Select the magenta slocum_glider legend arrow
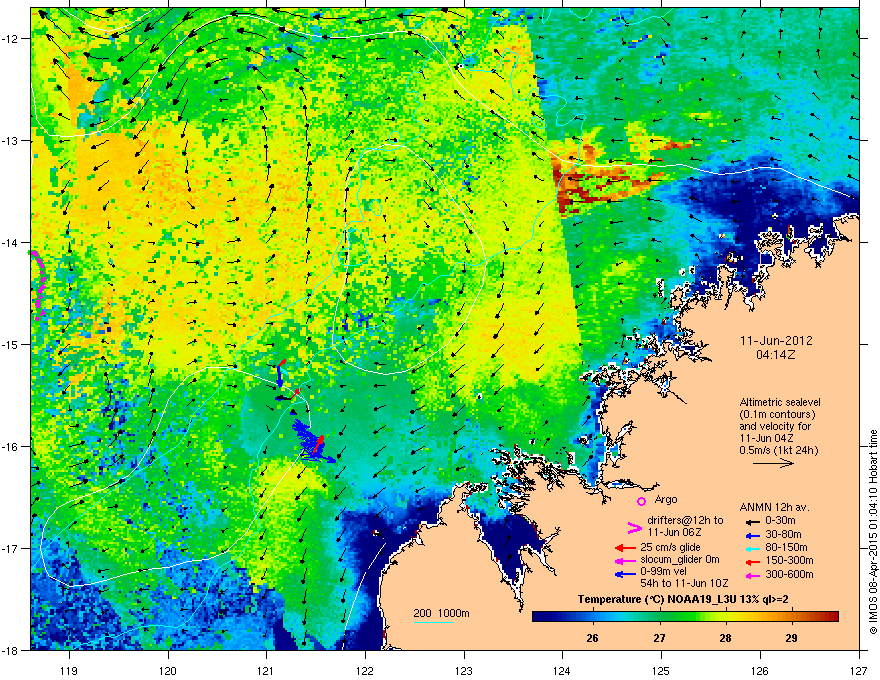Viewport: 880px width, 680px height. (x=625, y=560)
